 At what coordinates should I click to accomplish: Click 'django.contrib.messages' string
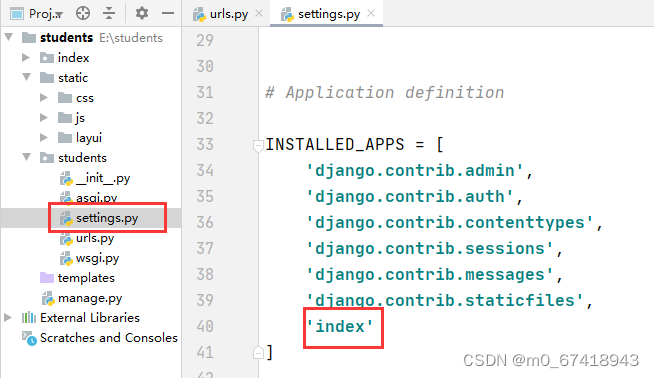pos(430,275)
